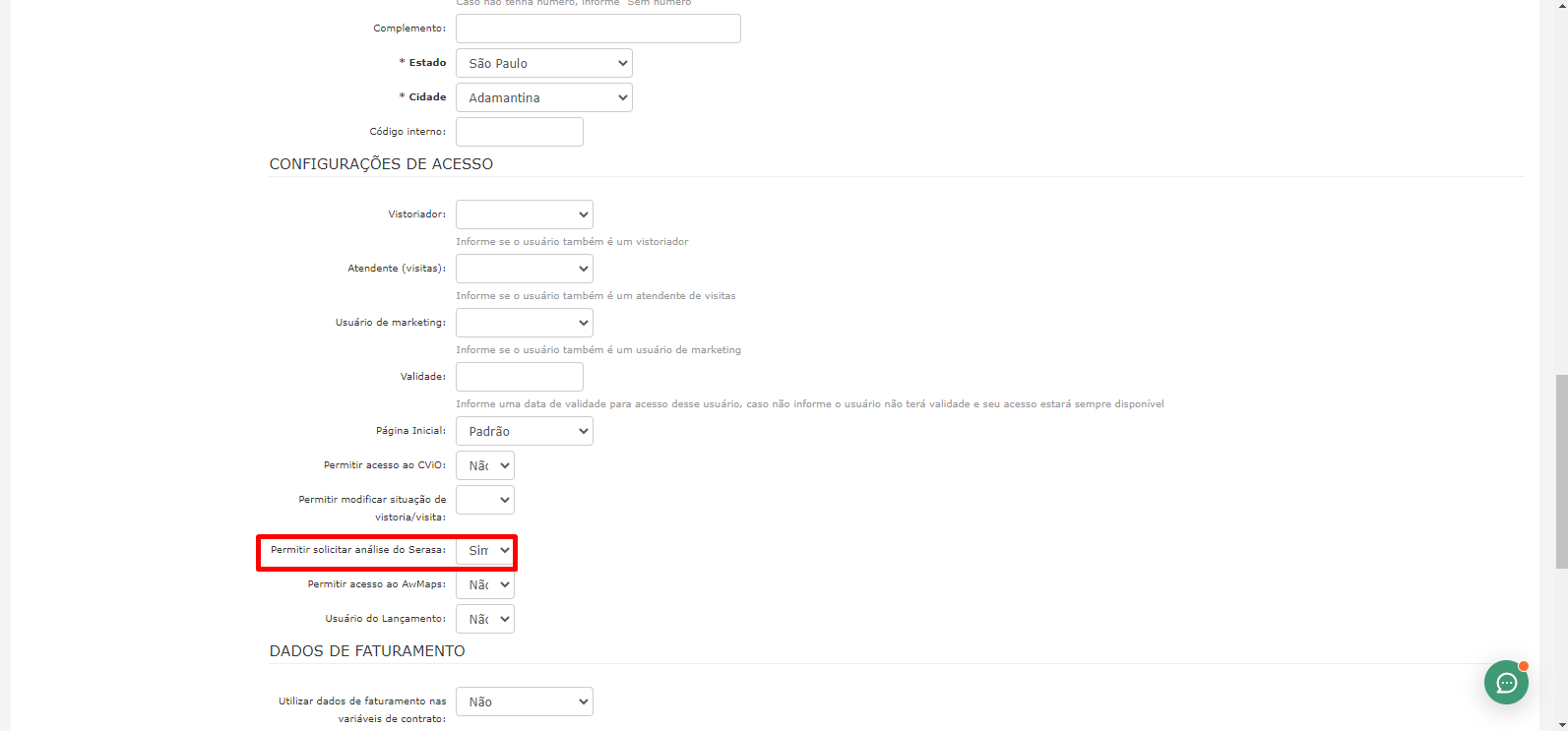
Task: Open Permitir solicitar análise do Serasa dropdown
Action: click(485, 550)
